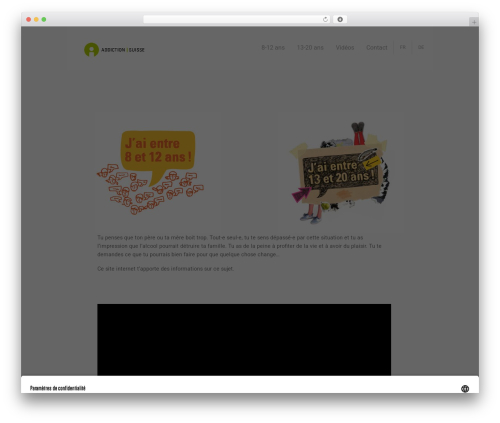Open a new browser tab with plus
500x423 pixels.
click(474, 22)
